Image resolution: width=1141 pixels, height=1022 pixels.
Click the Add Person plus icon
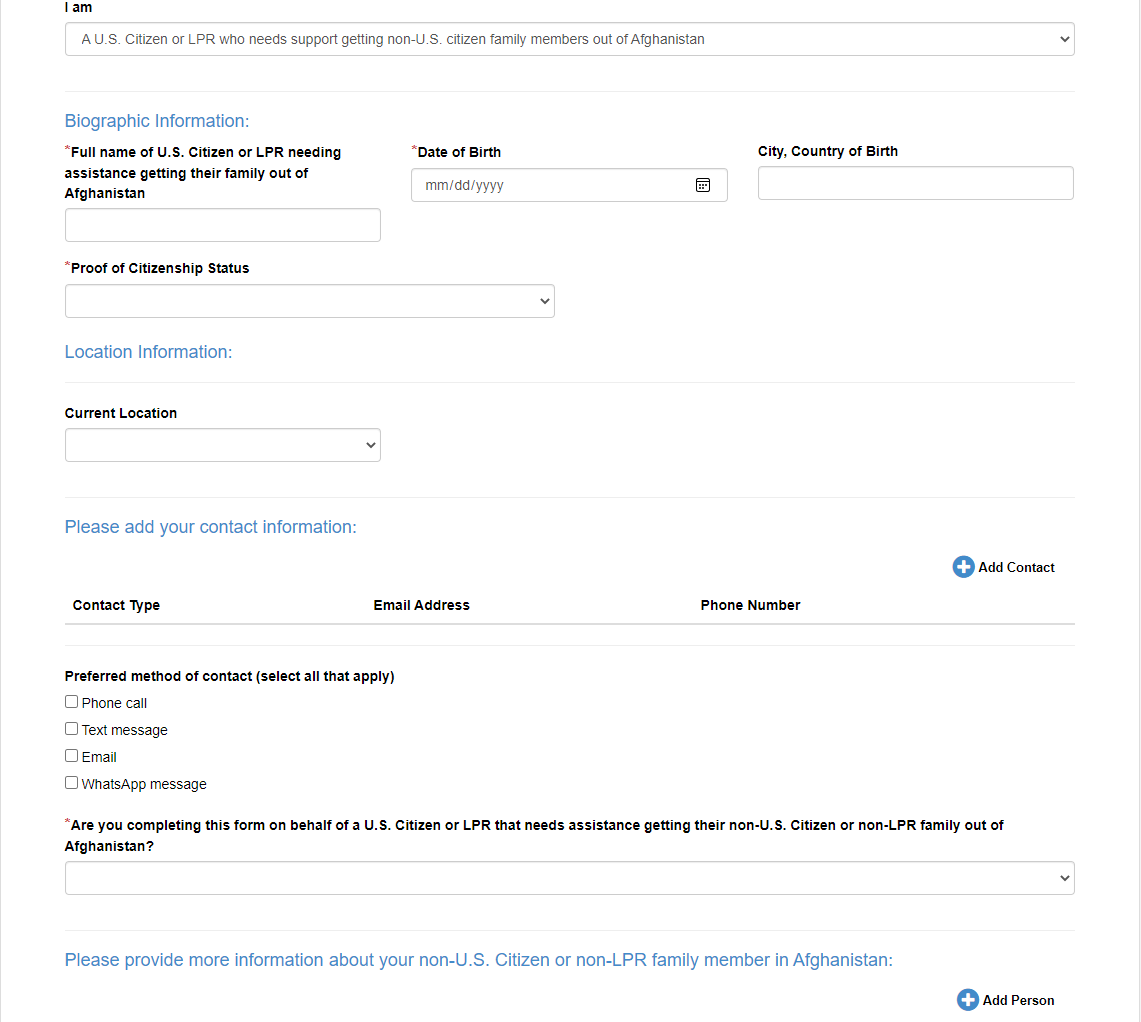pyautogui.click(x=967, y=1000)
